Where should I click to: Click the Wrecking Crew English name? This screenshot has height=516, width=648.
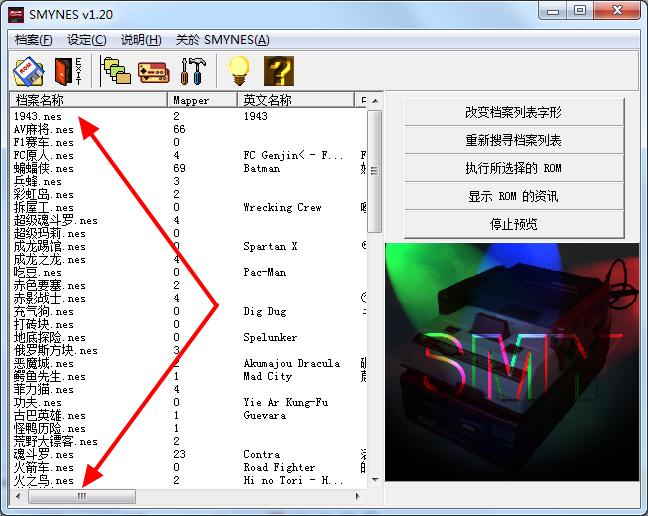(283, 207)
